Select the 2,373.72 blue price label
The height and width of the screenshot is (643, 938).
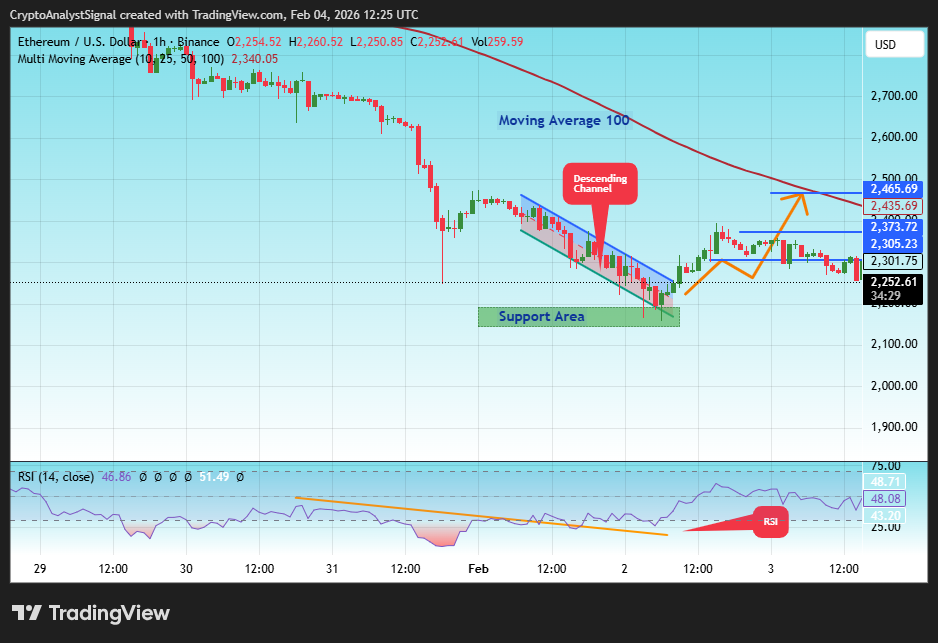coord(894,227)
